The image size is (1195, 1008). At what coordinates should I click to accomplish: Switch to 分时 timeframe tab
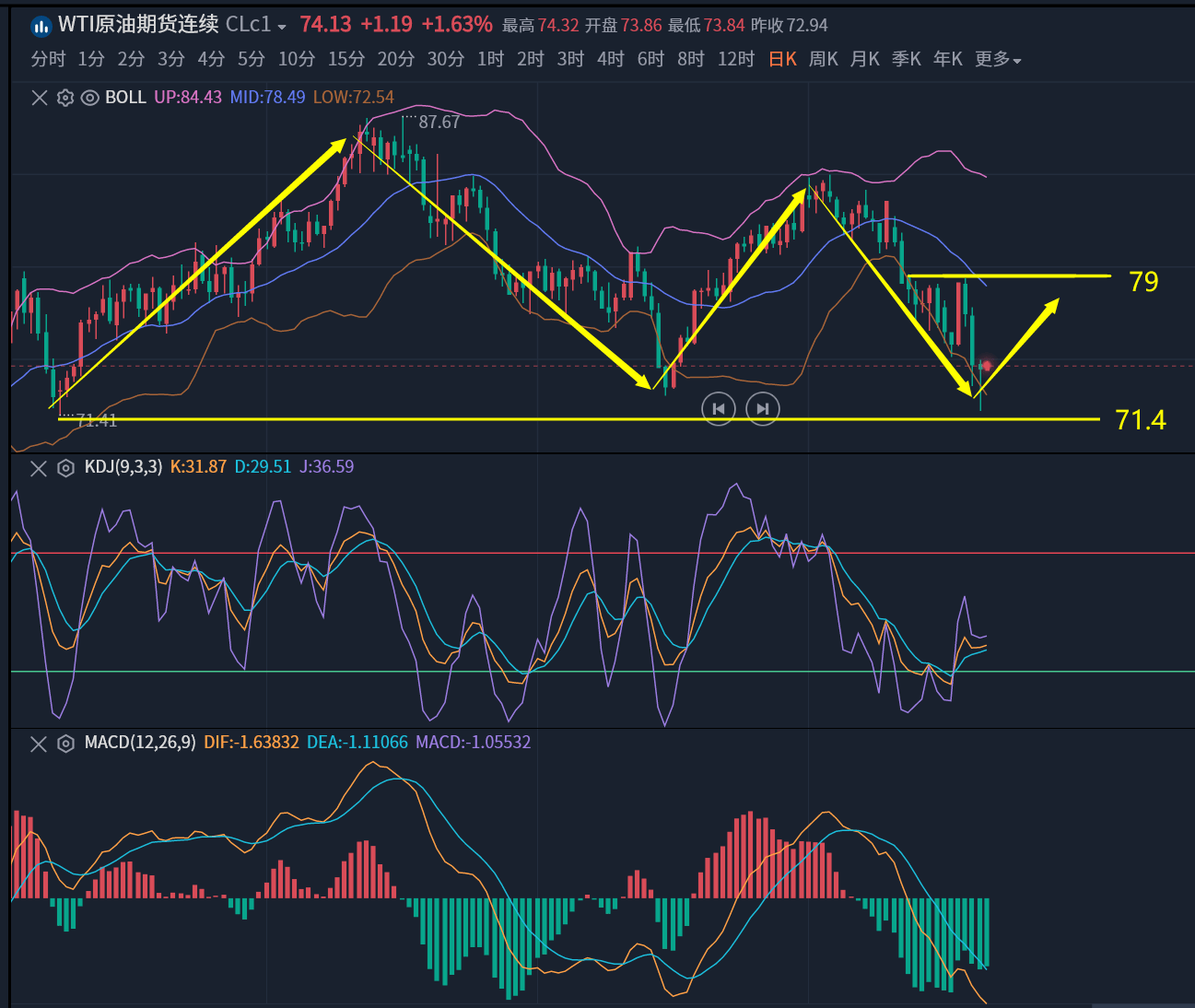pos(49,59)
